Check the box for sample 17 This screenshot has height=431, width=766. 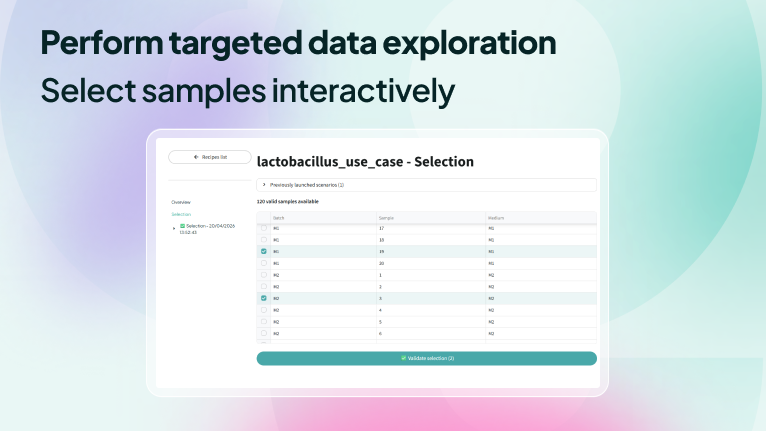(x=264, y=228)
